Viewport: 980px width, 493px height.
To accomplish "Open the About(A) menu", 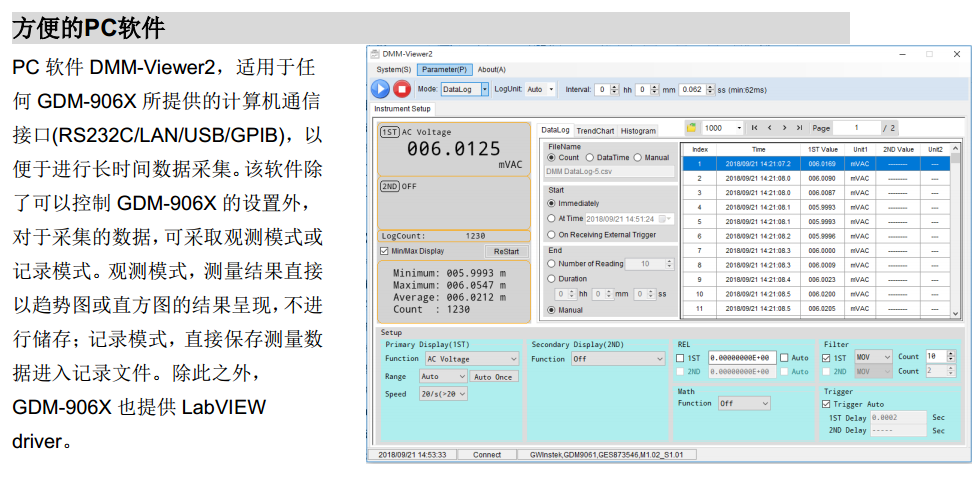I will pos(491,69).
